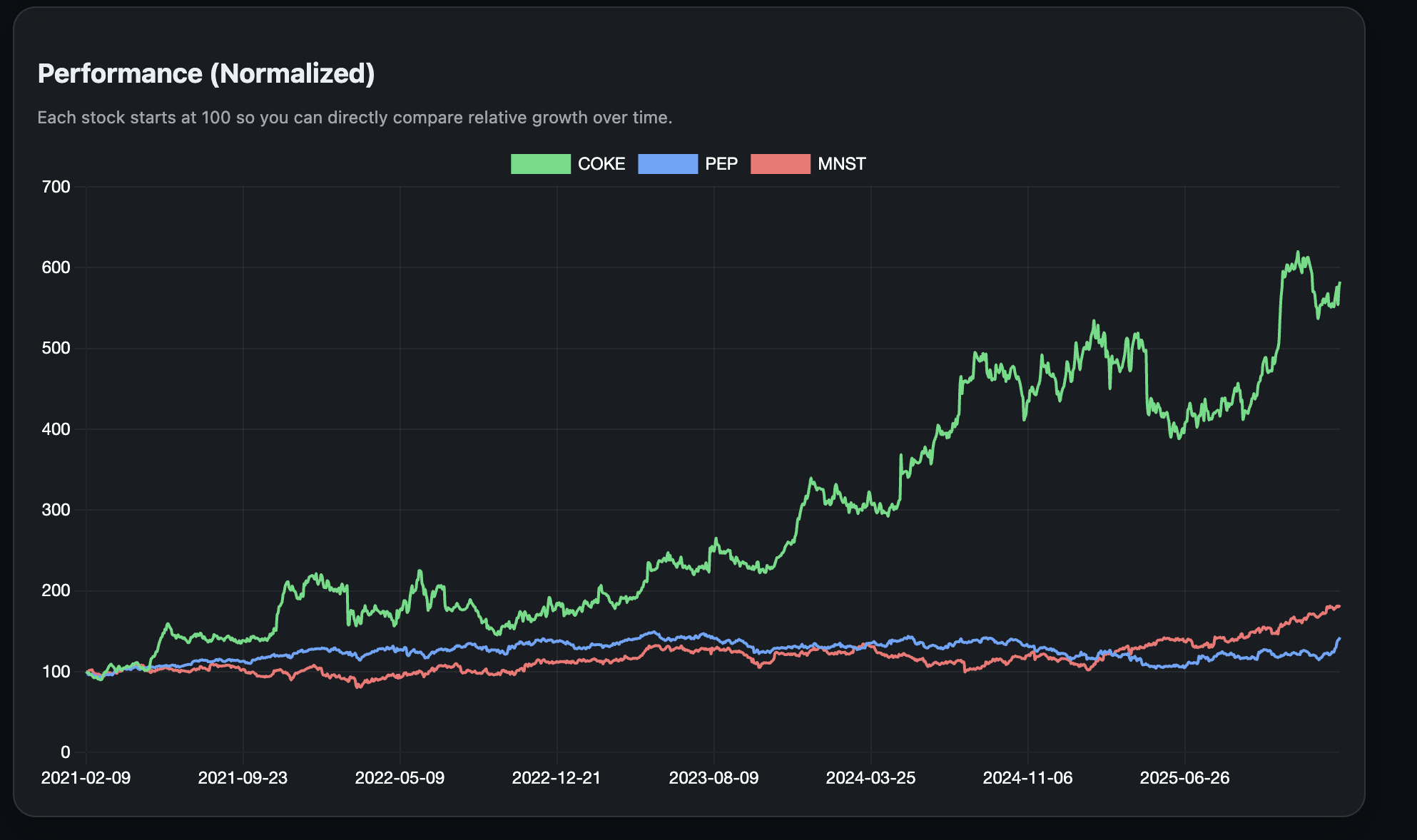Click the 700 y-axis label
The width and height of the screenshot is (1417, 840).
pos(56,187)
